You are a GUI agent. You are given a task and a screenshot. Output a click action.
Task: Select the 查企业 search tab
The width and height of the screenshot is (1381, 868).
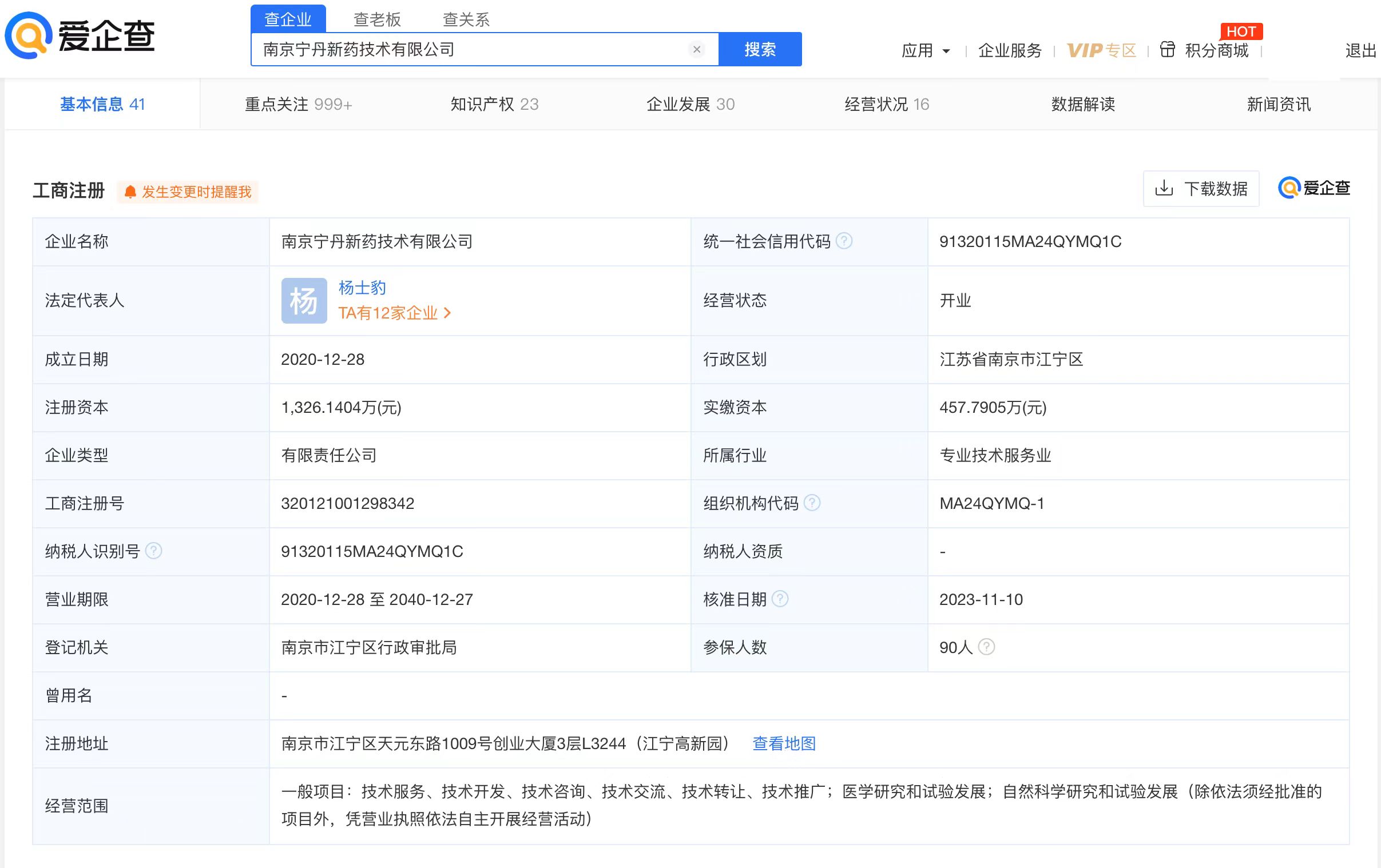288,19
